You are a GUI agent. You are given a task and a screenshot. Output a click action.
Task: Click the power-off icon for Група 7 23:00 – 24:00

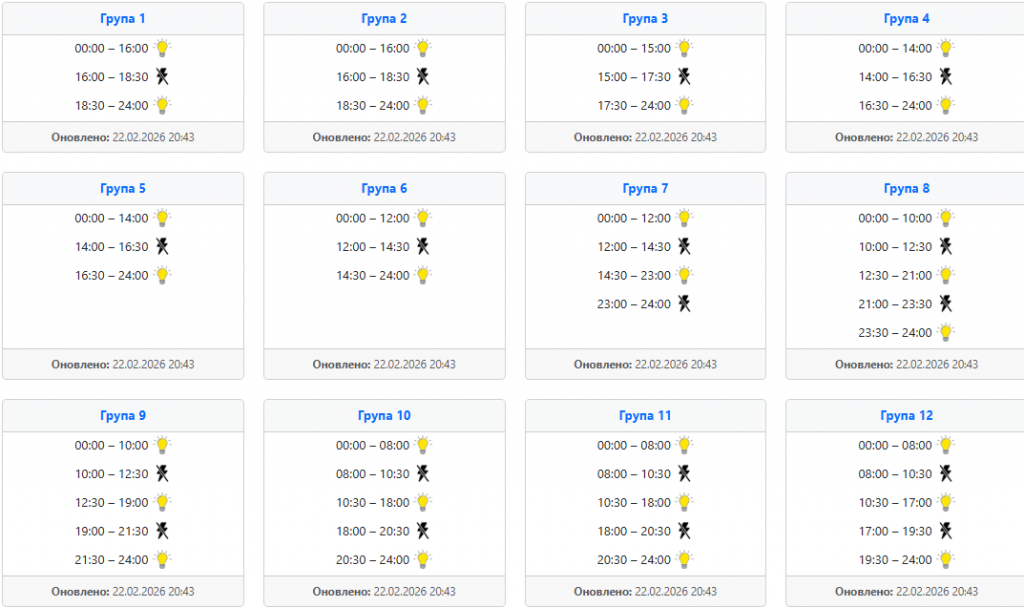tap(684, 303)
